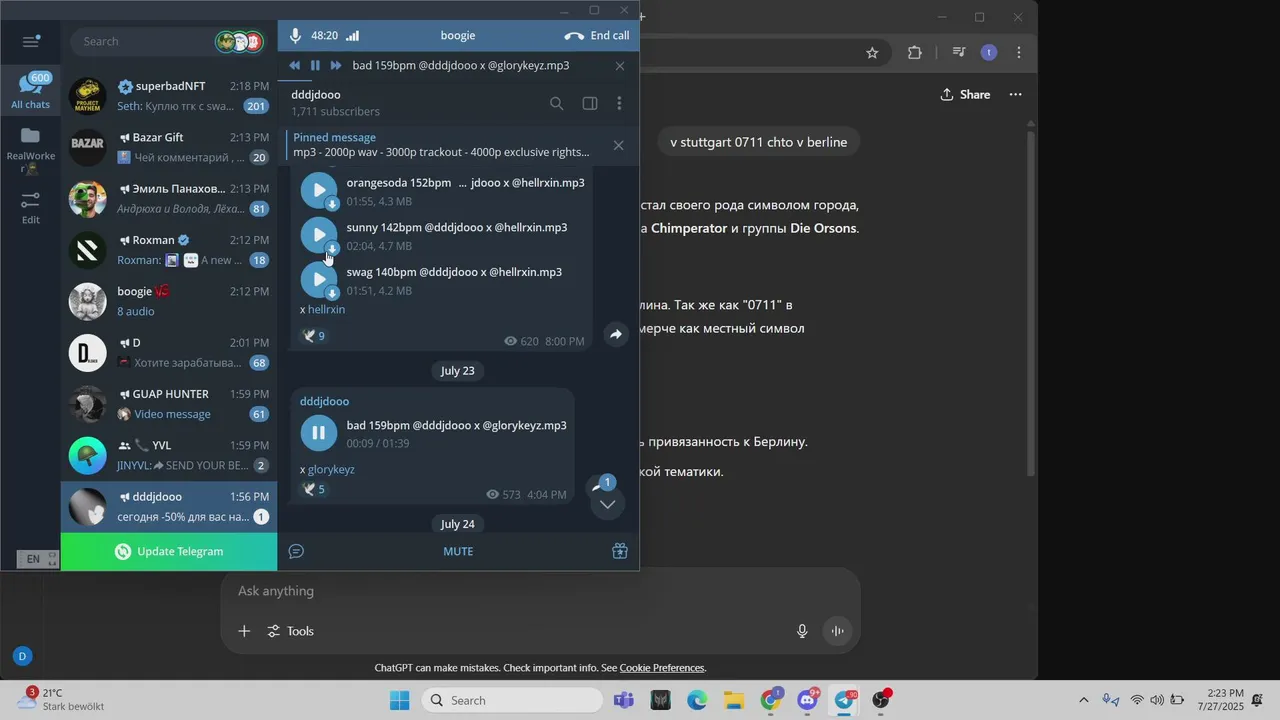Viewport: 1280px width, 720px height.
Task: Open dddjdooo chat in list
Action: (169, 507)
